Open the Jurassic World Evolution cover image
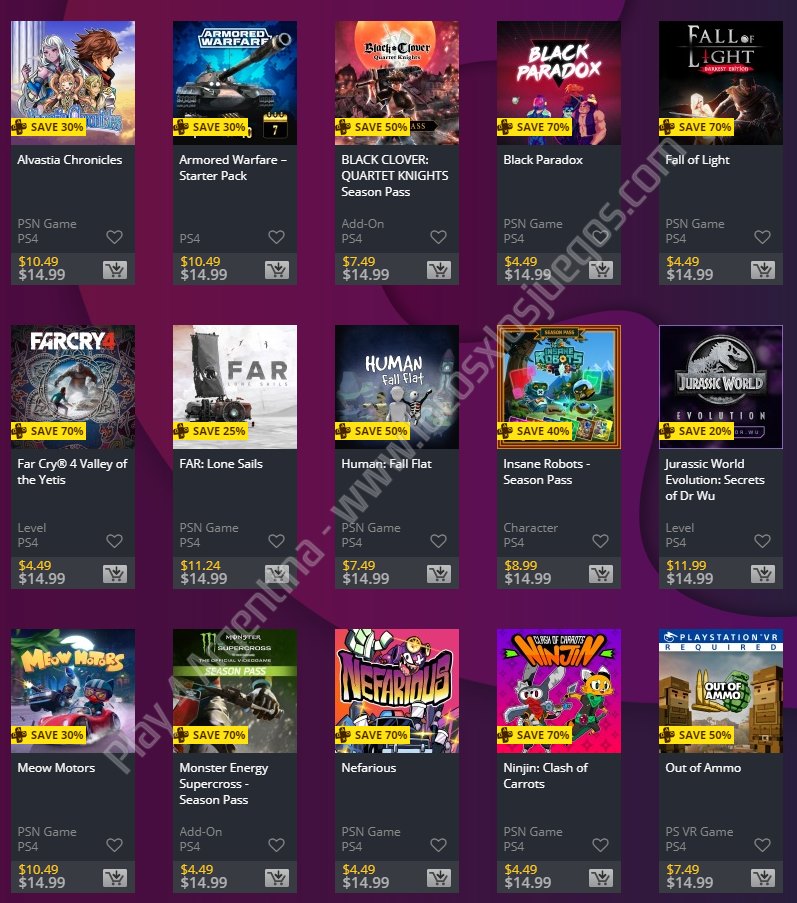The image size is (797, 903). [x=721, y=387]
